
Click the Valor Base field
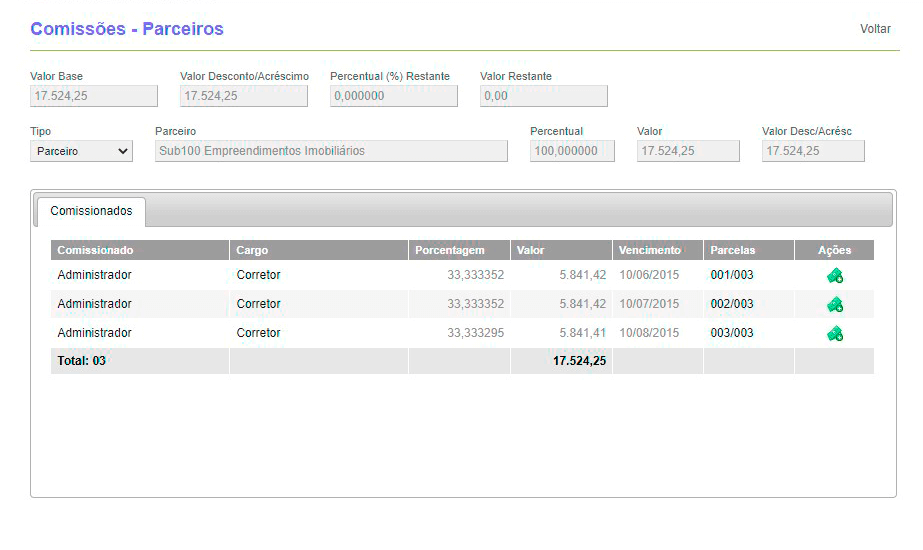coord(94,96)
